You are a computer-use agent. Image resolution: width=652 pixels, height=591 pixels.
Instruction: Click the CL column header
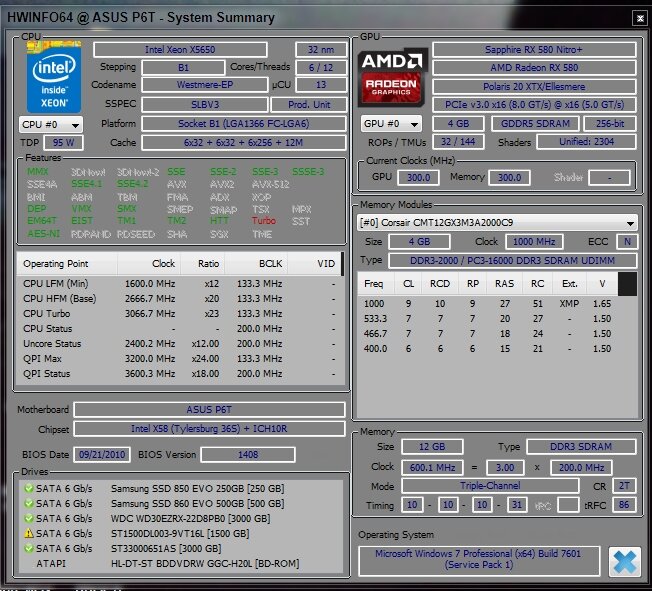point(408,284)
